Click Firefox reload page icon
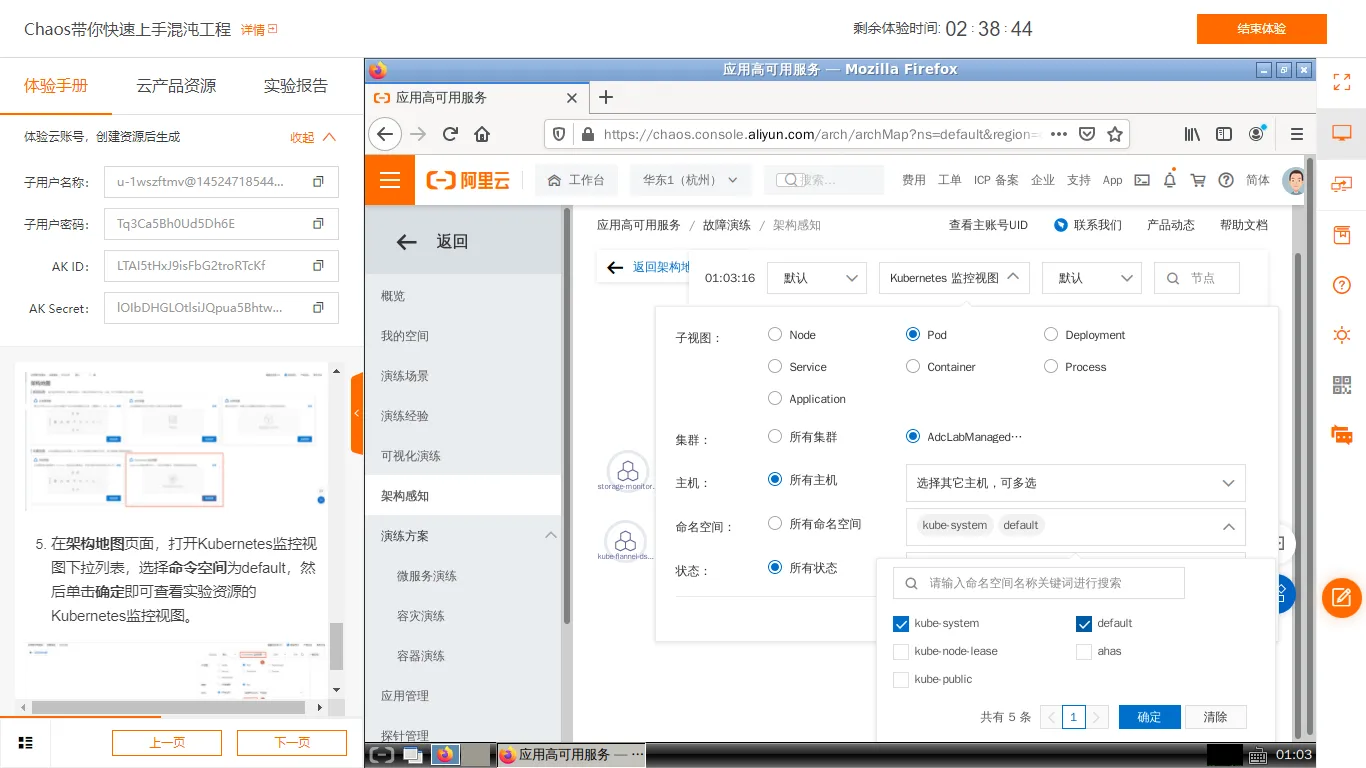Viewport: 1366px width, 768px height. pos(450,134)
